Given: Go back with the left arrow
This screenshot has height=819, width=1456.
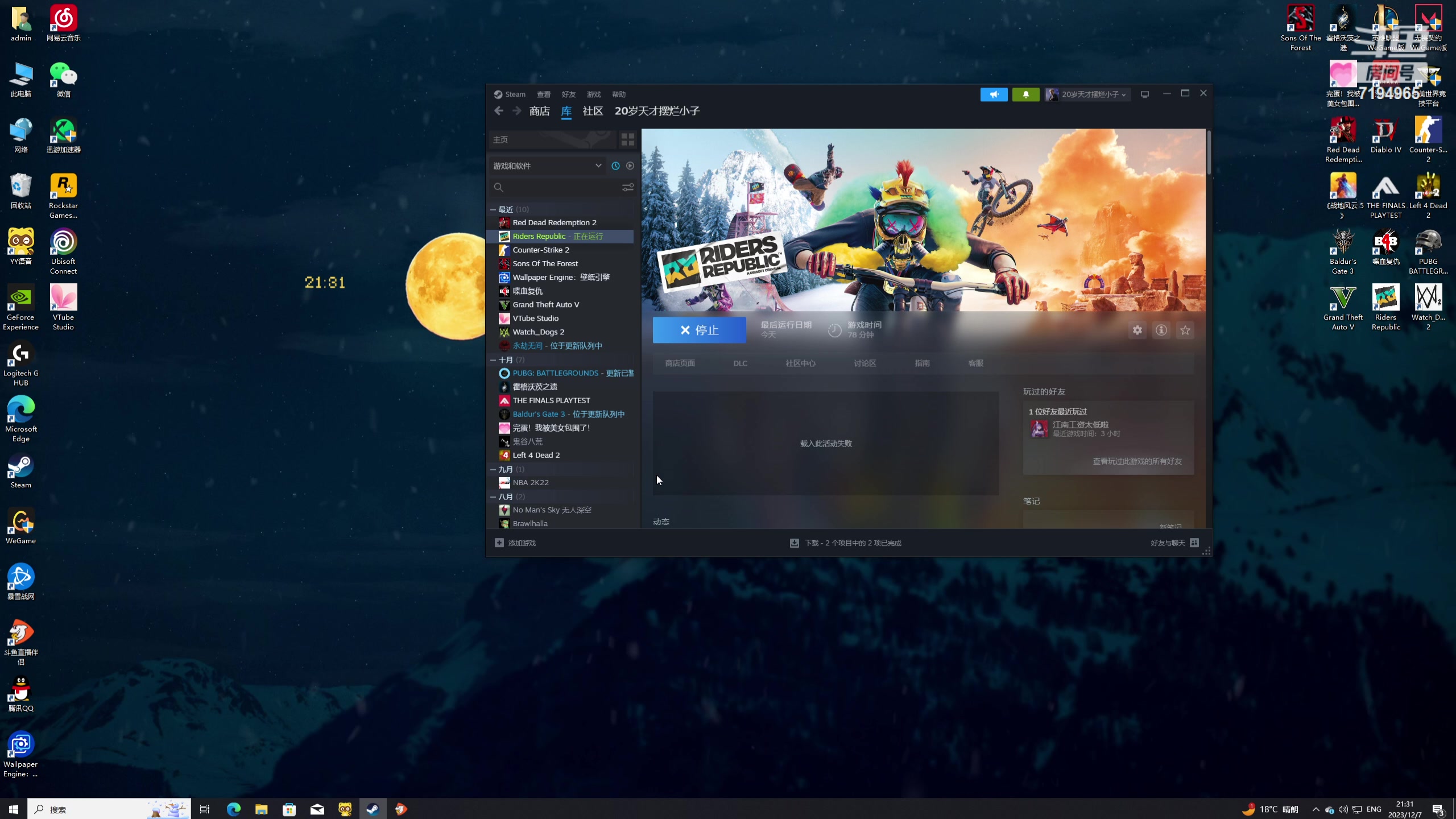Looking at the screenshot, I should tap(499, 111).
